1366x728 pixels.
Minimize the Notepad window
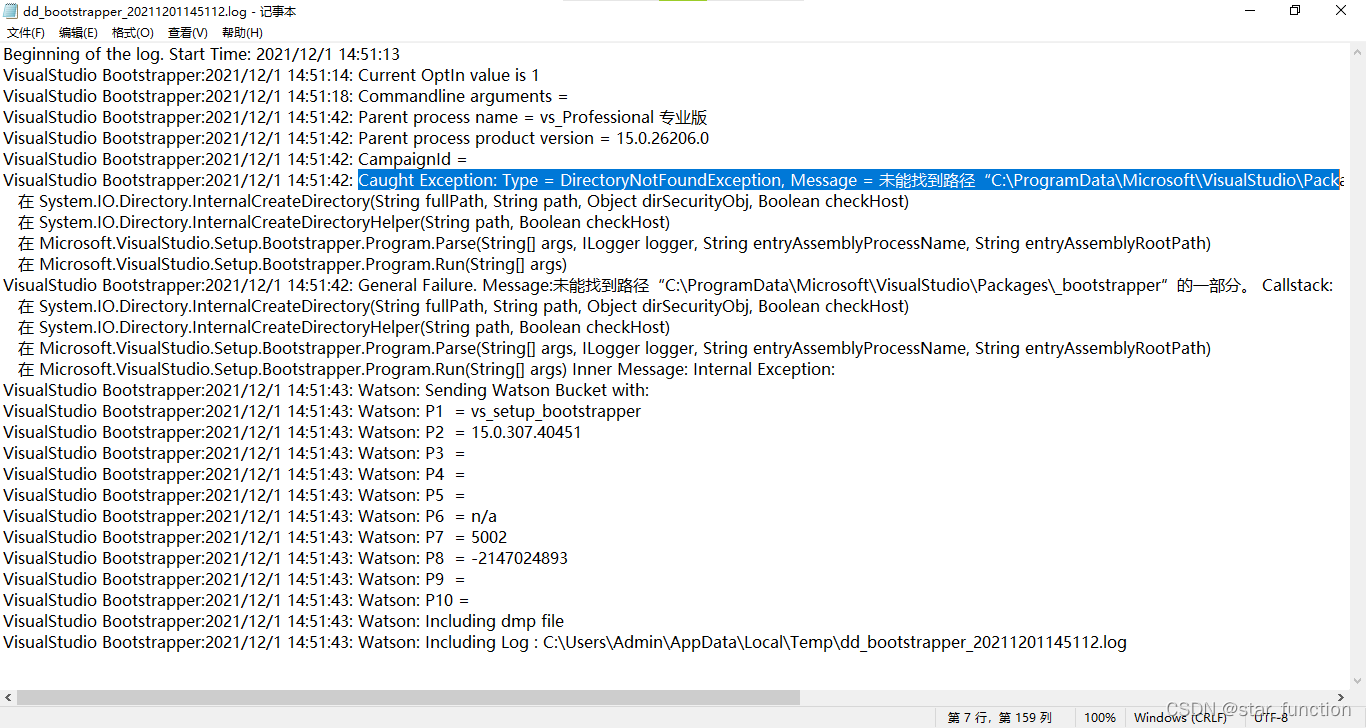click(1249, 11)
